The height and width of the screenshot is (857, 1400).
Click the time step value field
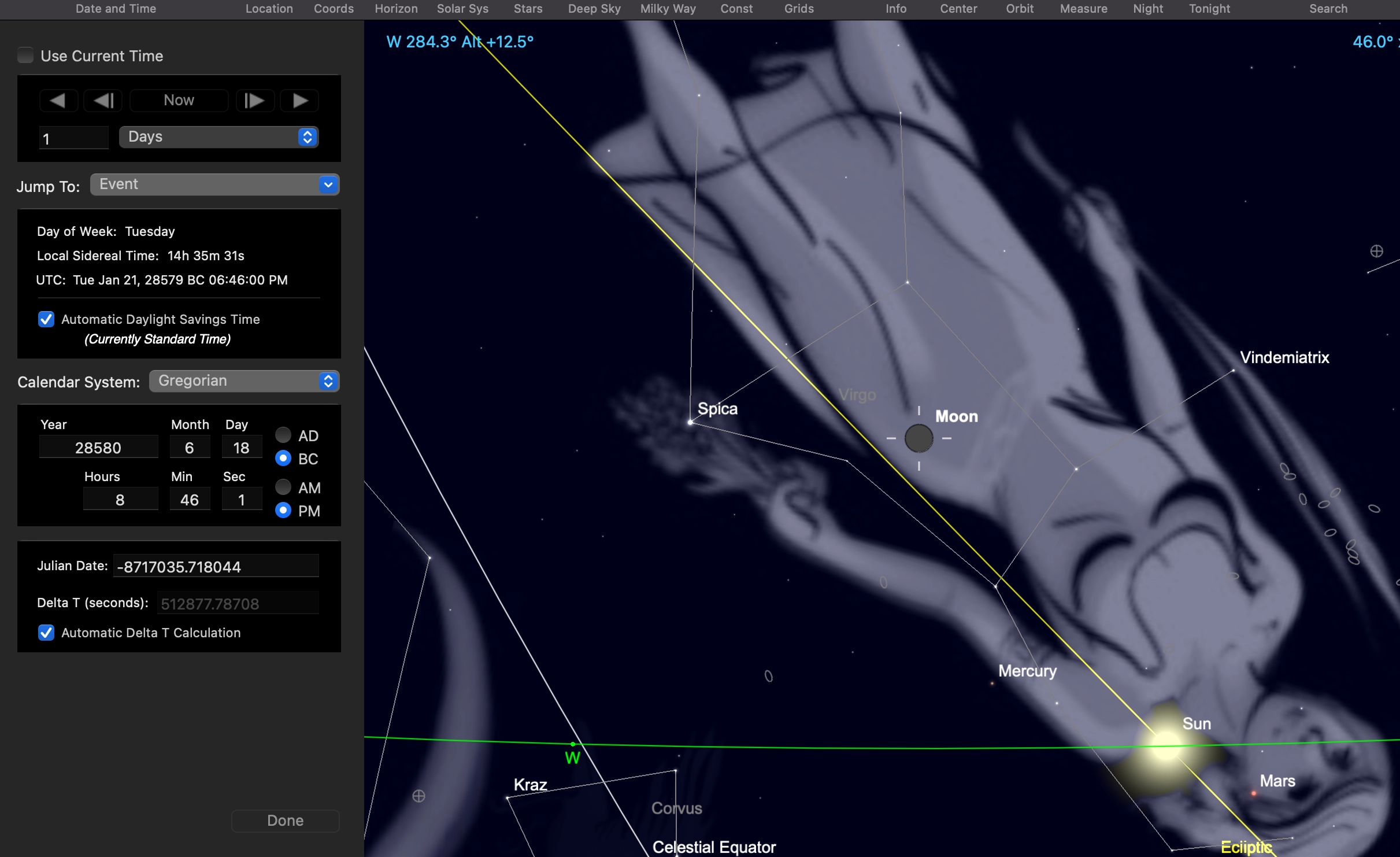pos(74,138)
